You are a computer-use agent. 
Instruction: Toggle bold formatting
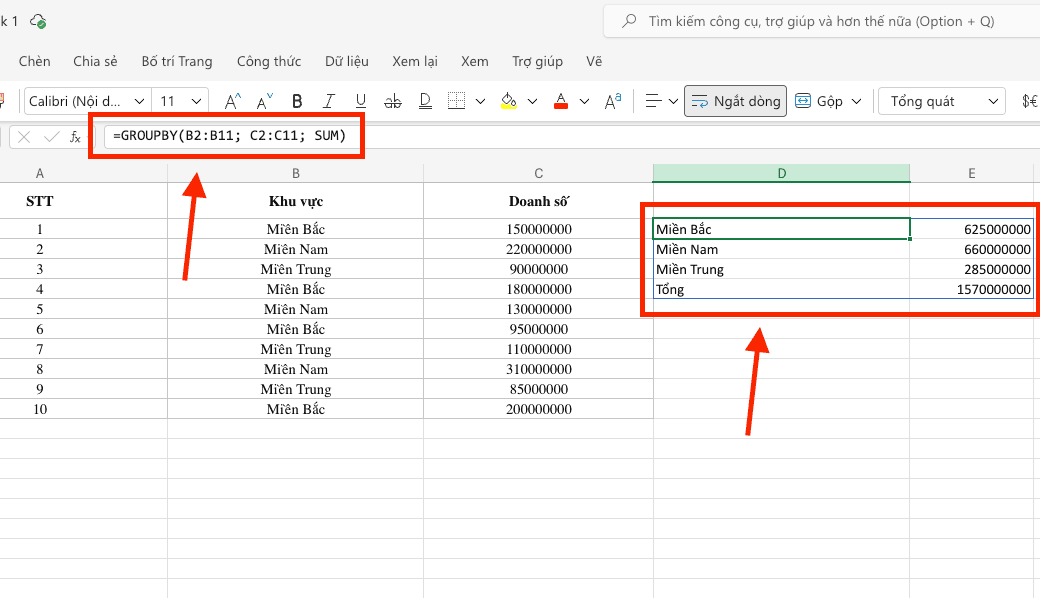click(x=297, y=101)
